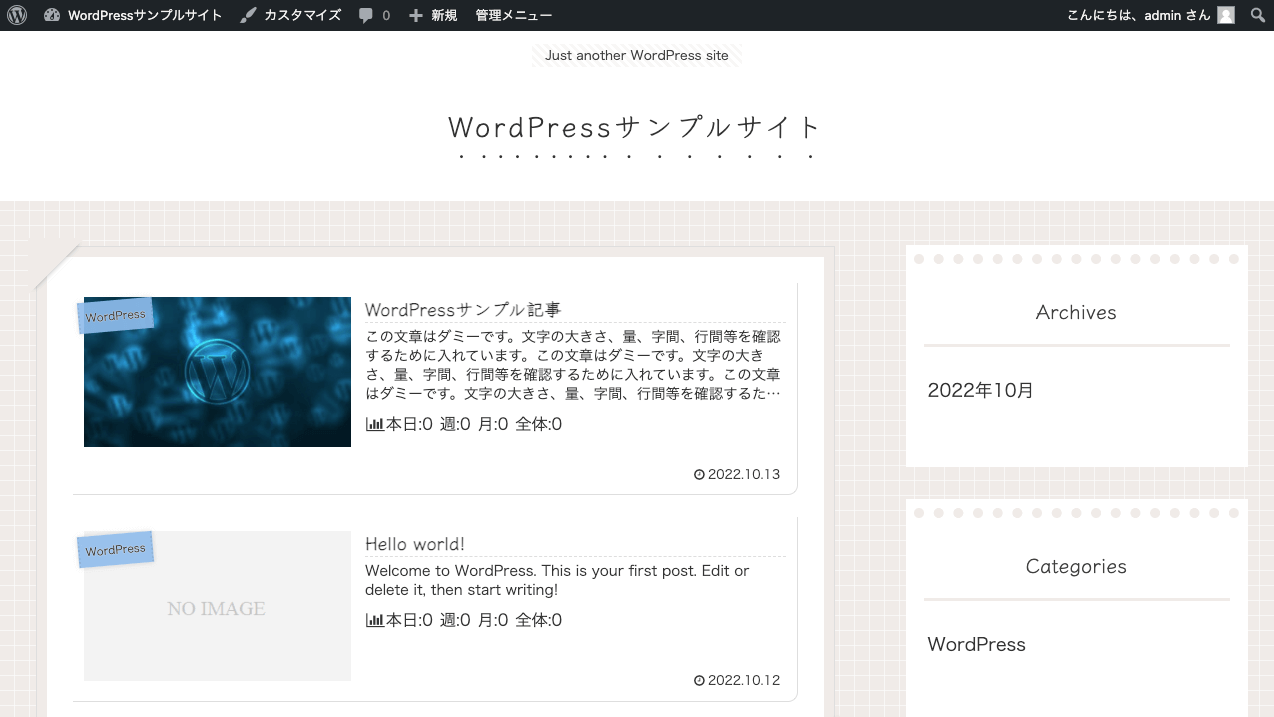Click the bar chart icon in WordPressサンプル記事 stats
Viewport: 1274px width, 717px height.
[x=375, y=424]
